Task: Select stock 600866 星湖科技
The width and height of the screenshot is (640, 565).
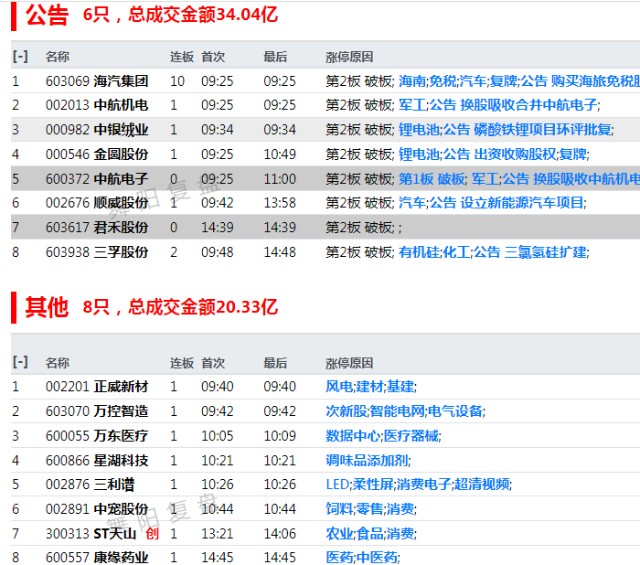Action: [97, 460]
